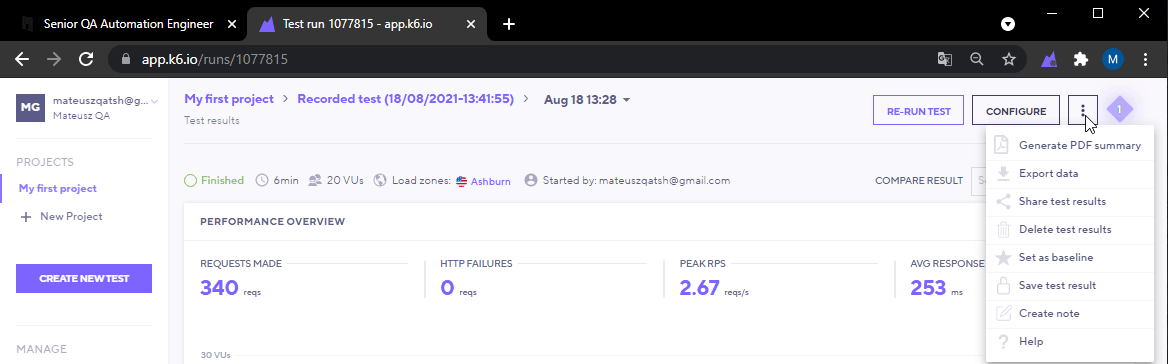Click the 340 requests made value
This screenshot has width=1168, height=364.
pyautogui.click(x=220, y=287)
